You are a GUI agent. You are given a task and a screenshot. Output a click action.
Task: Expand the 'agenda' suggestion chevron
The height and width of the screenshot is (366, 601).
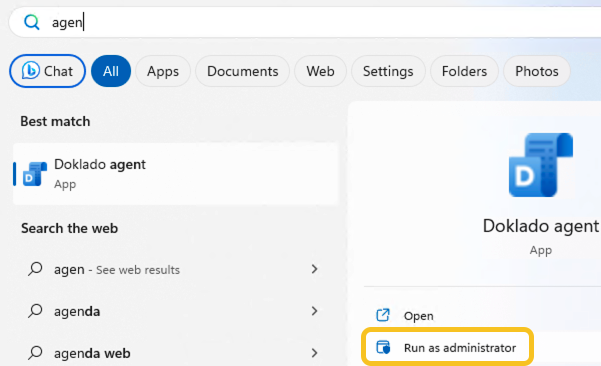point(314,311)
